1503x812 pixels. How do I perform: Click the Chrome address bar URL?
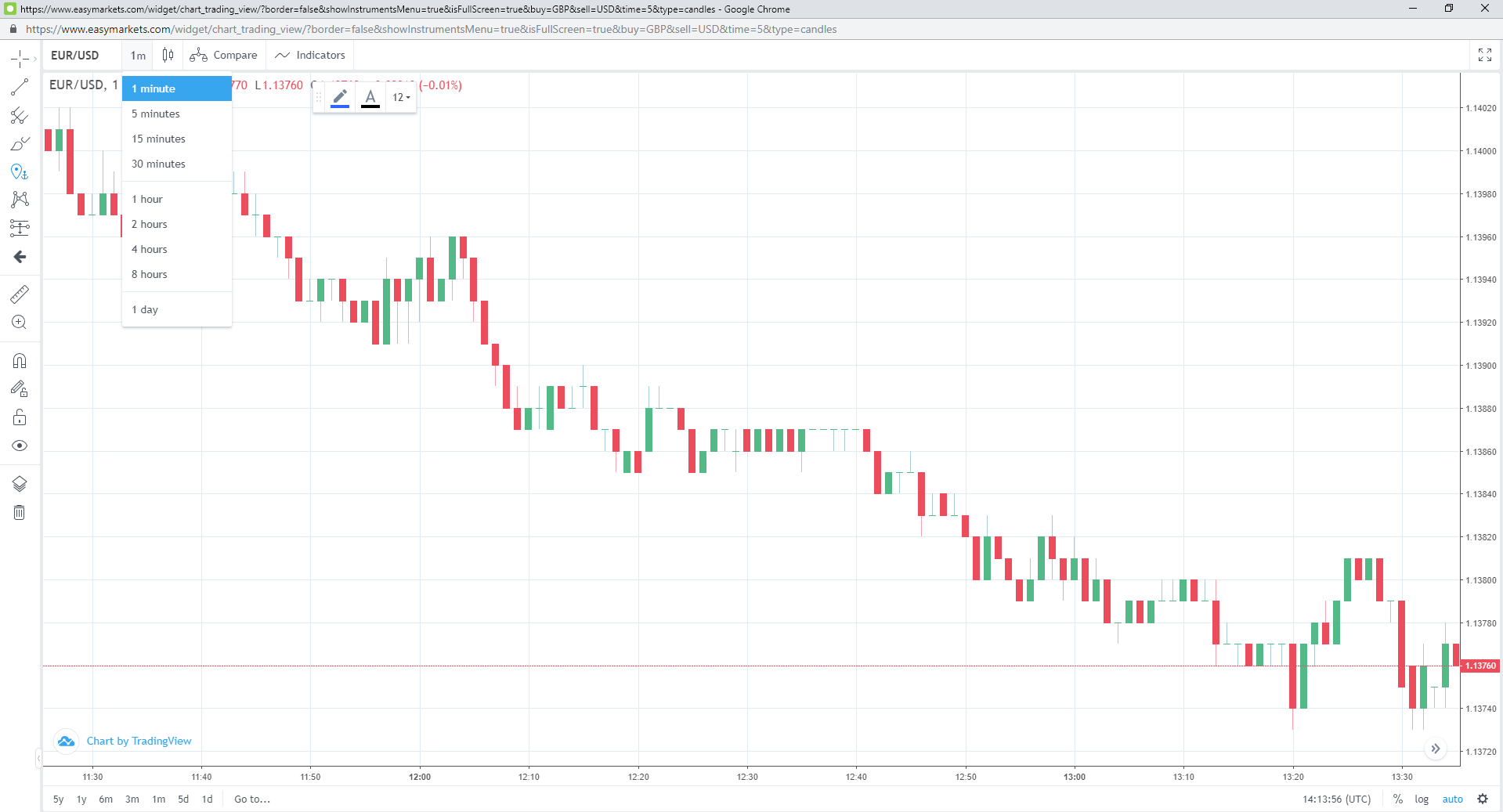432,29
